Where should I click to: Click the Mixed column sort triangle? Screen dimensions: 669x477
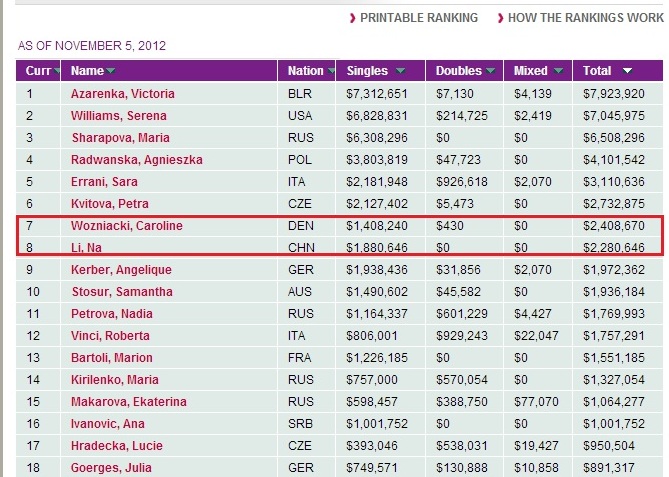tap(558, 71)
